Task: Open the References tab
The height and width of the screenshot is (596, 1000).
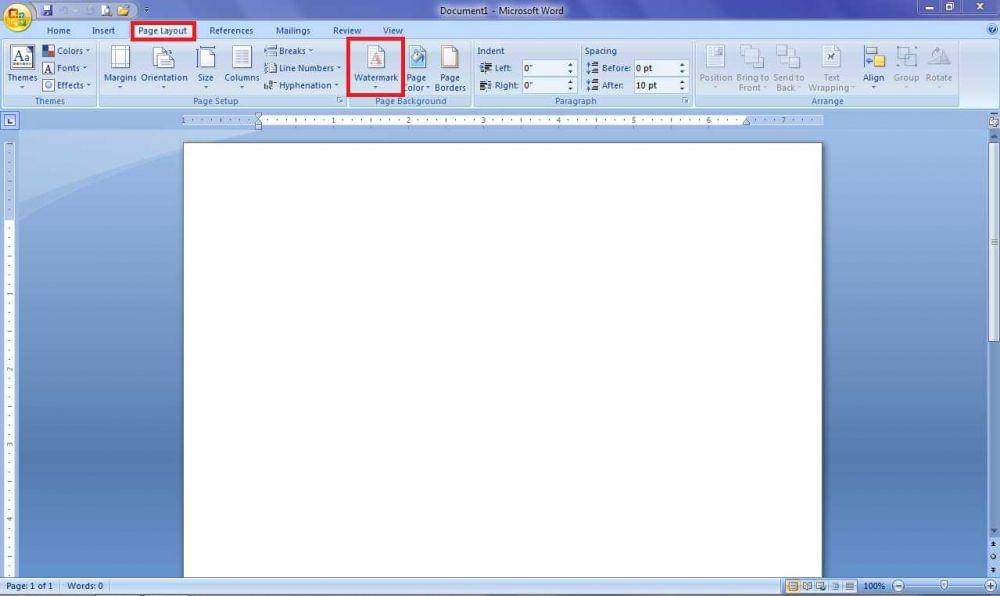Action: 231,31
